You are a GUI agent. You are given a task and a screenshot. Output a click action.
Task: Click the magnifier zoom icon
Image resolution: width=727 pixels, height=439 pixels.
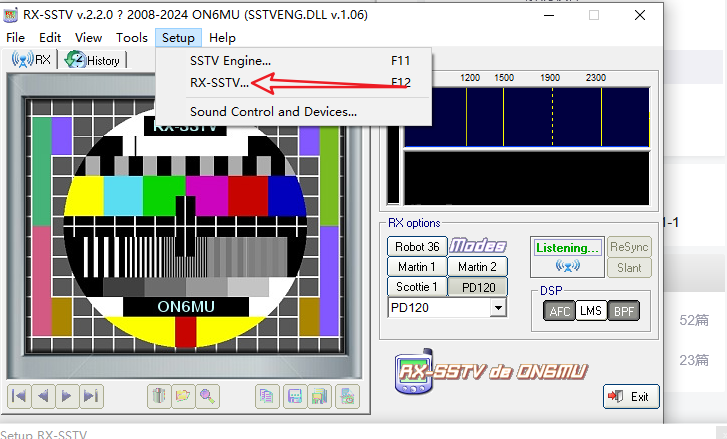coord(207,396)
